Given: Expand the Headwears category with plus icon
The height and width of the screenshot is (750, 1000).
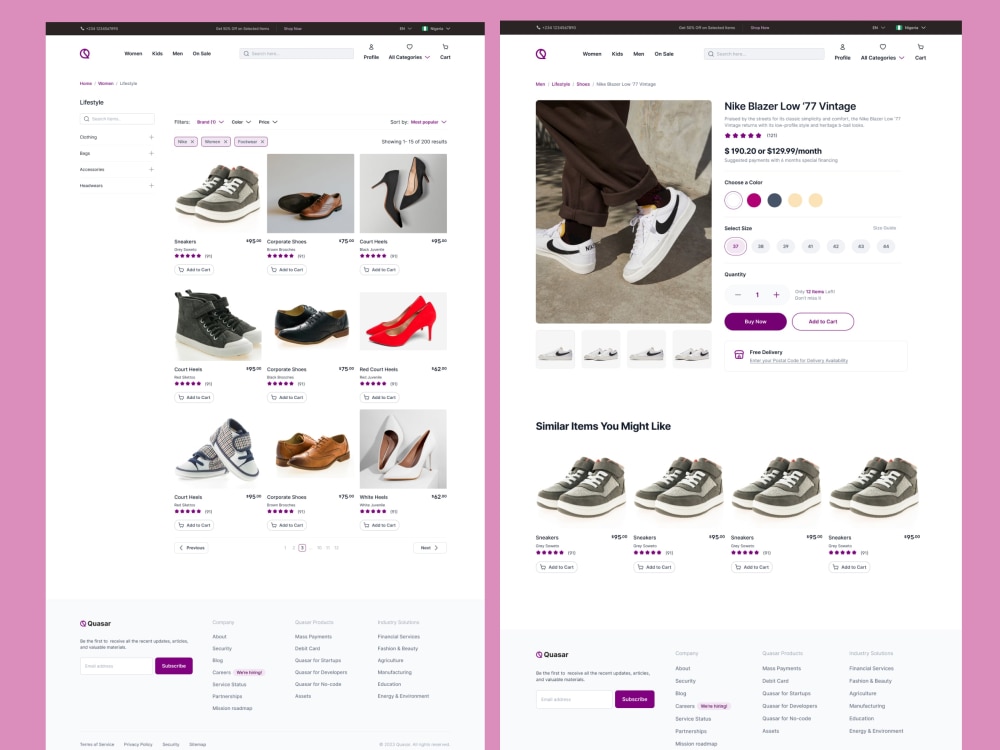Looking at the screenshot, I should [x=151, y=186].
